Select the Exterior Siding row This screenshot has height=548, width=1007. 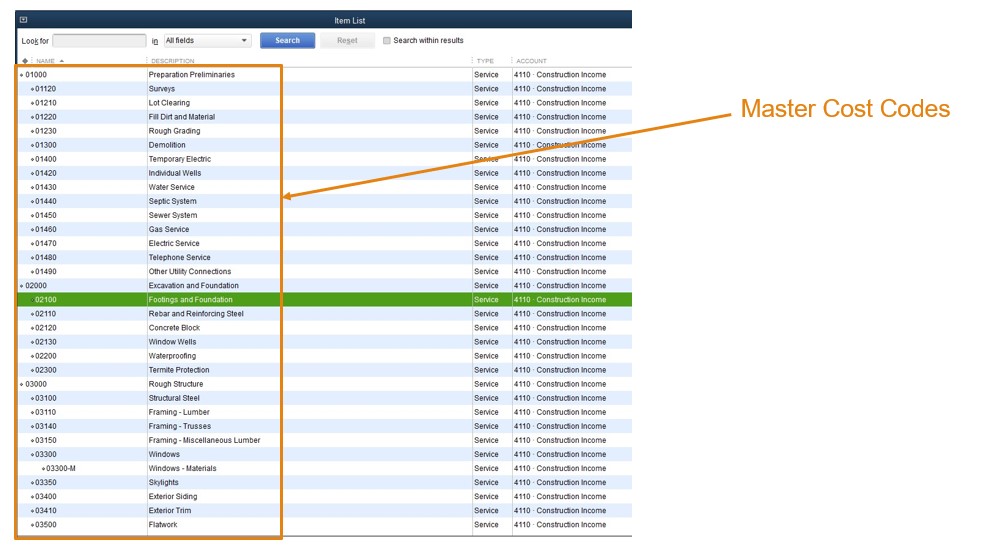(324, 497)
